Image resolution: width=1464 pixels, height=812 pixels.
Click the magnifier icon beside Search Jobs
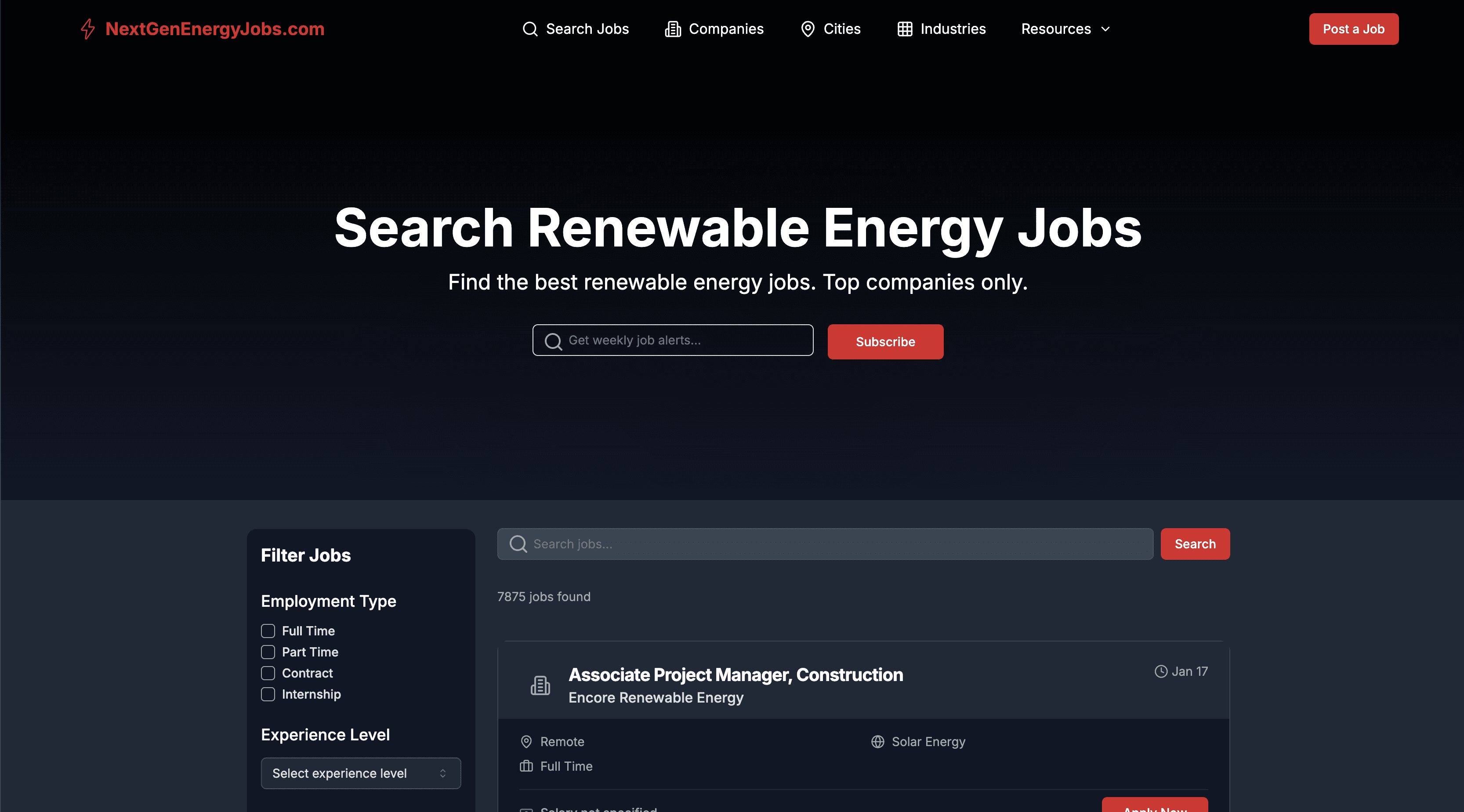(x=530, y=29)
